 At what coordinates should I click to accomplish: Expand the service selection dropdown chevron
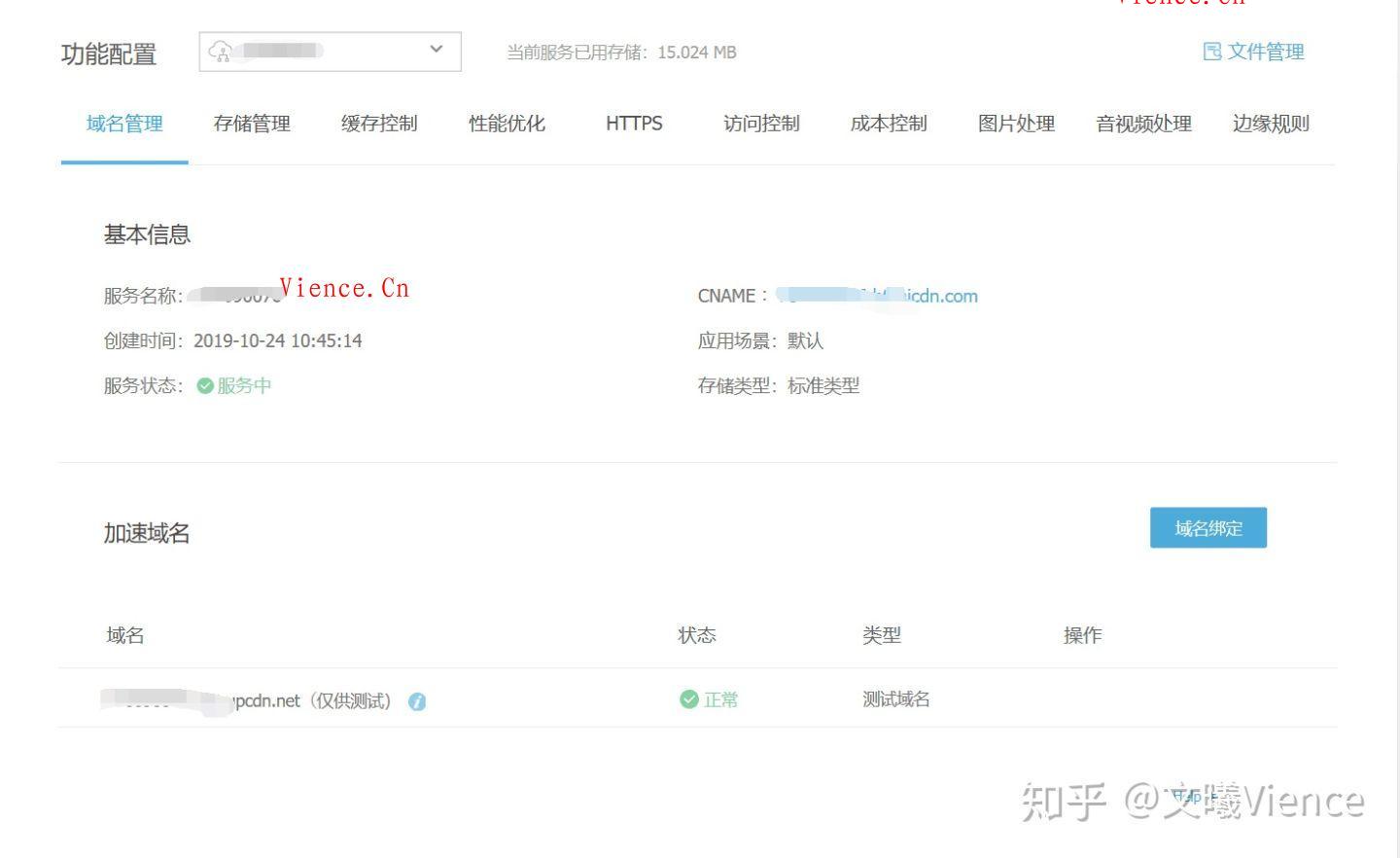[436, 50]
